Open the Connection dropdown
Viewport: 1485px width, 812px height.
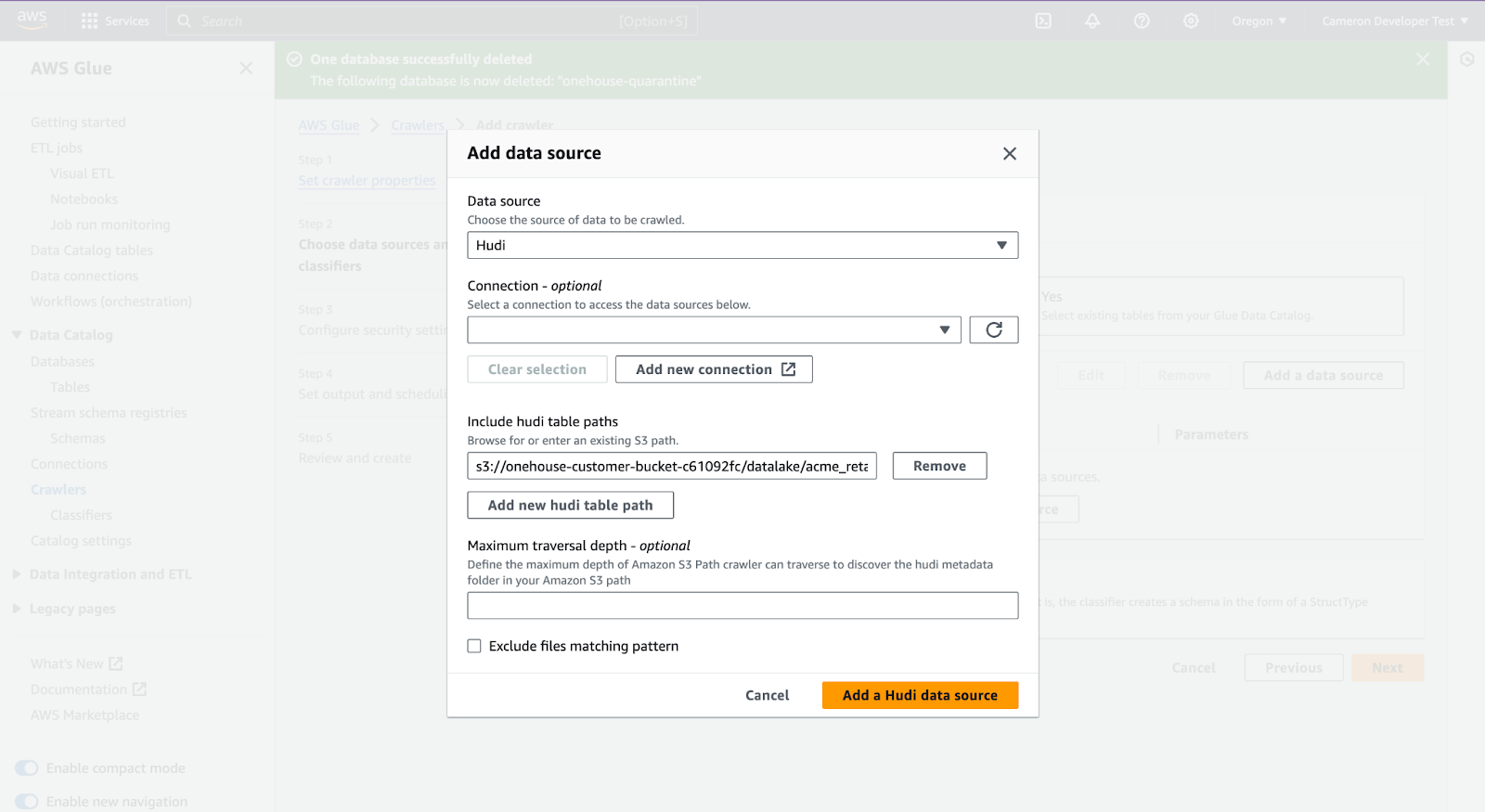714,329
